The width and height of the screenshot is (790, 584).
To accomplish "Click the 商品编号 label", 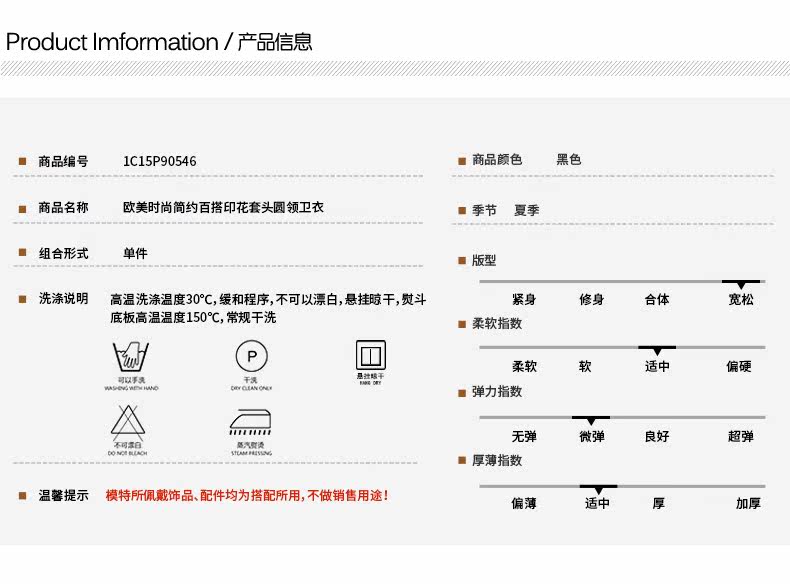I will (63, 161).
